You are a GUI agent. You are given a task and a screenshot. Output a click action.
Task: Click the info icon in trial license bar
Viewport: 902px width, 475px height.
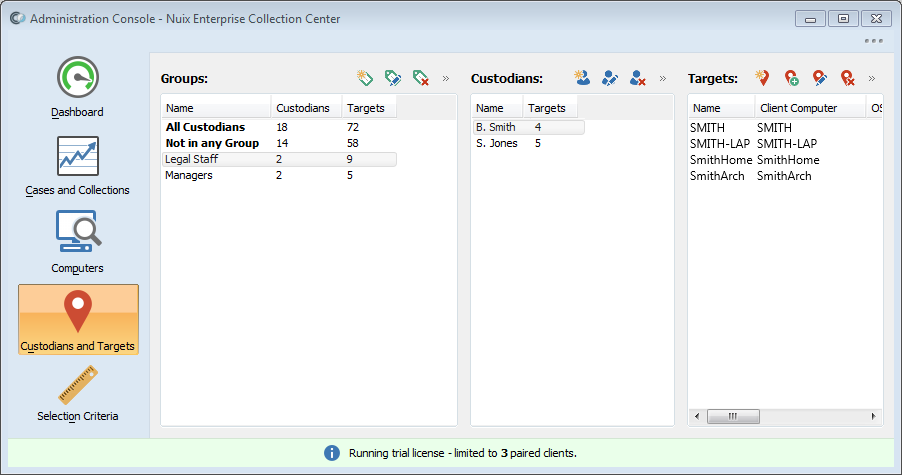[x=332, y=453]
